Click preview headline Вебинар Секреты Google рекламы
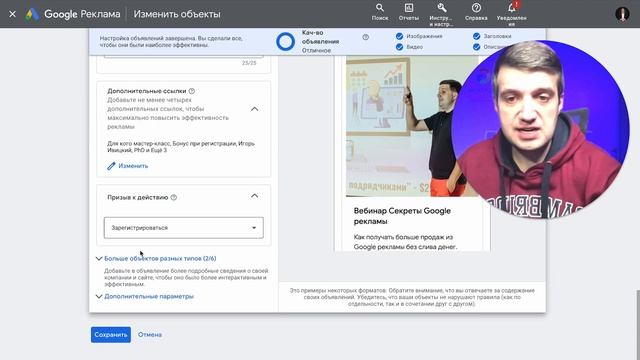640x360 pixels. pyautogui.click(x=402, y=216)
